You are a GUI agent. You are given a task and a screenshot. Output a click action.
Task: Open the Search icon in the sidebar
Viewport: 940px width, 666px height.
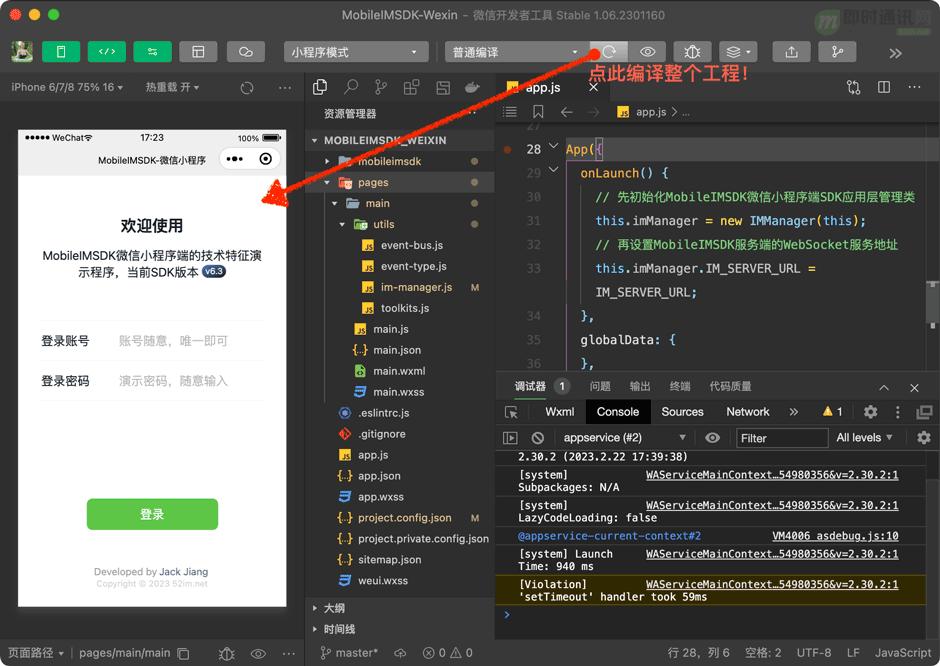point(350,87)
